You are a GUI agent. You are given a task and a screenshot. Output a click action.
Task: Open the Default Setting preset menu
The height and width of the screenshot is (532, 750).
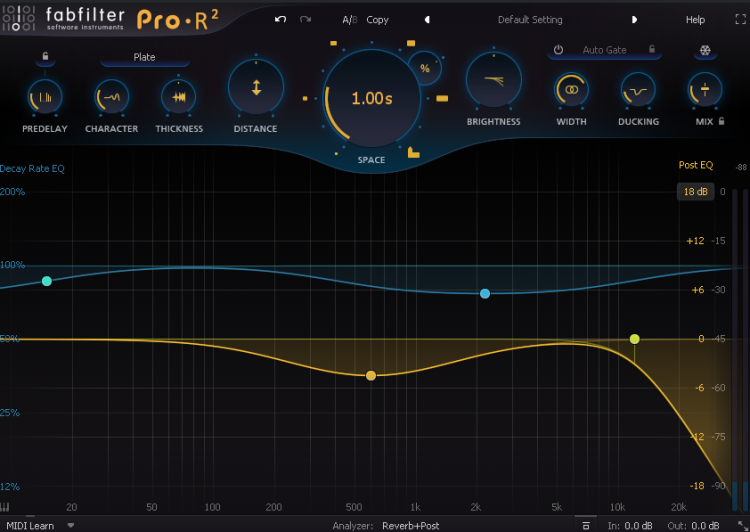click(530, 20)
